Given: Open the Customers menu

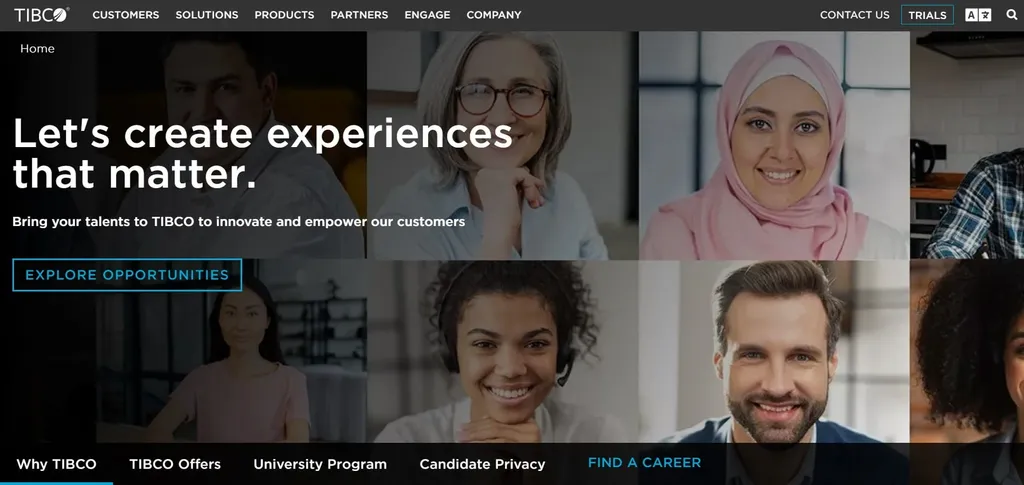Looking at the screenshot, I should point(125,14).
